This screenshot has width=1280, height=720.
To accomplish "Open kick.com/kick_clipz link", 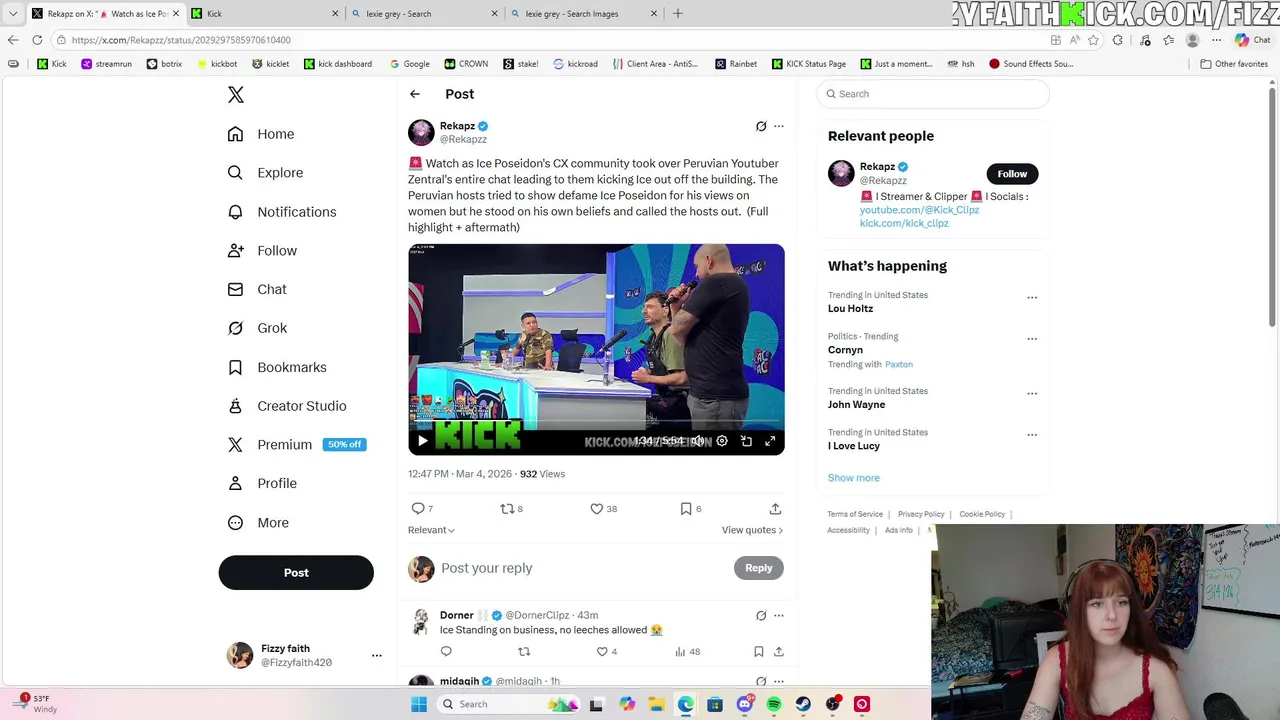I will coord(904,223).
